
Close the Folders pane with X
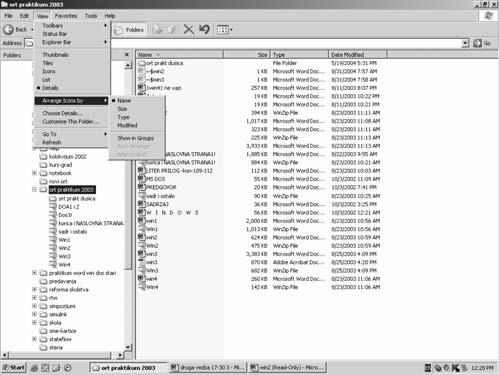[x=126, y=54]
